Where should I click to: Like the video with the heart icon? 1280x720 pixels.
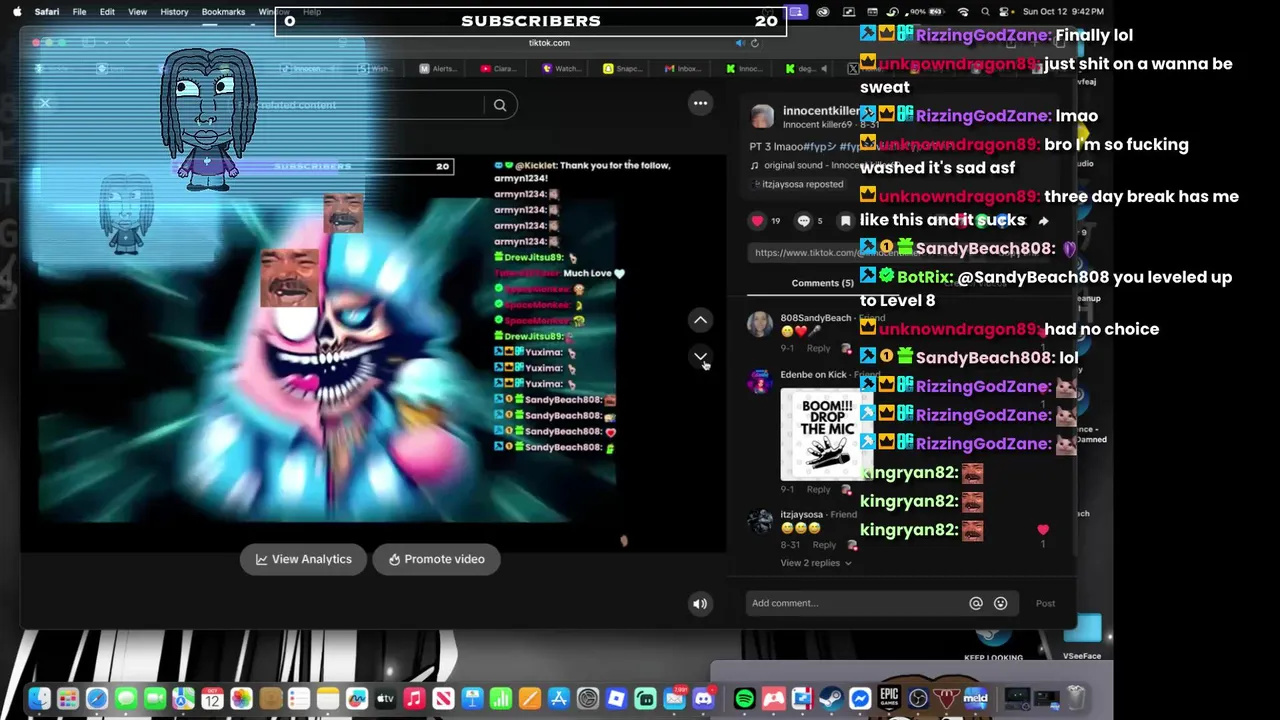pyautogui.click(x=757, y=221)
